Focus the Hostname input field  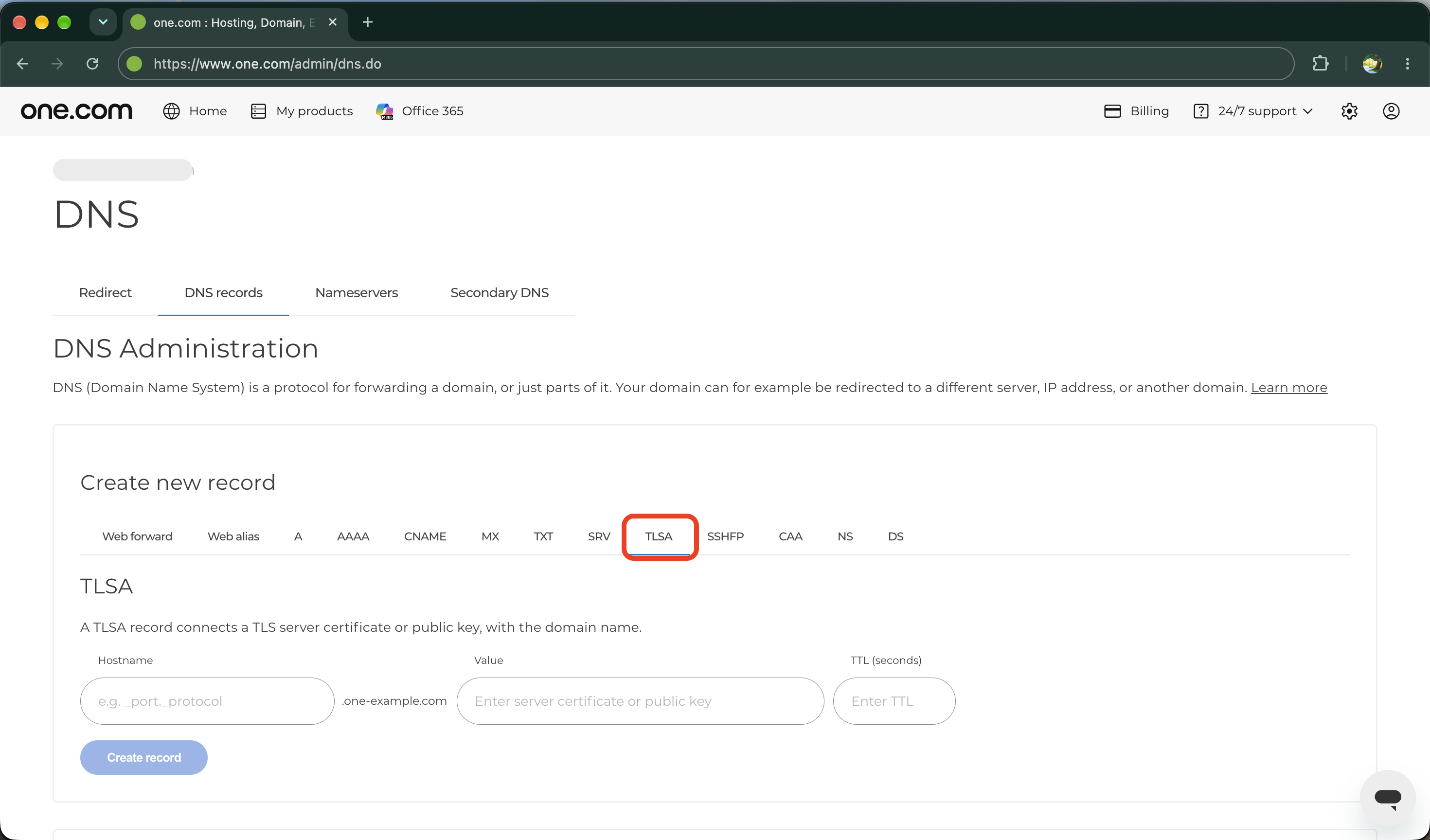coord(207,701)
